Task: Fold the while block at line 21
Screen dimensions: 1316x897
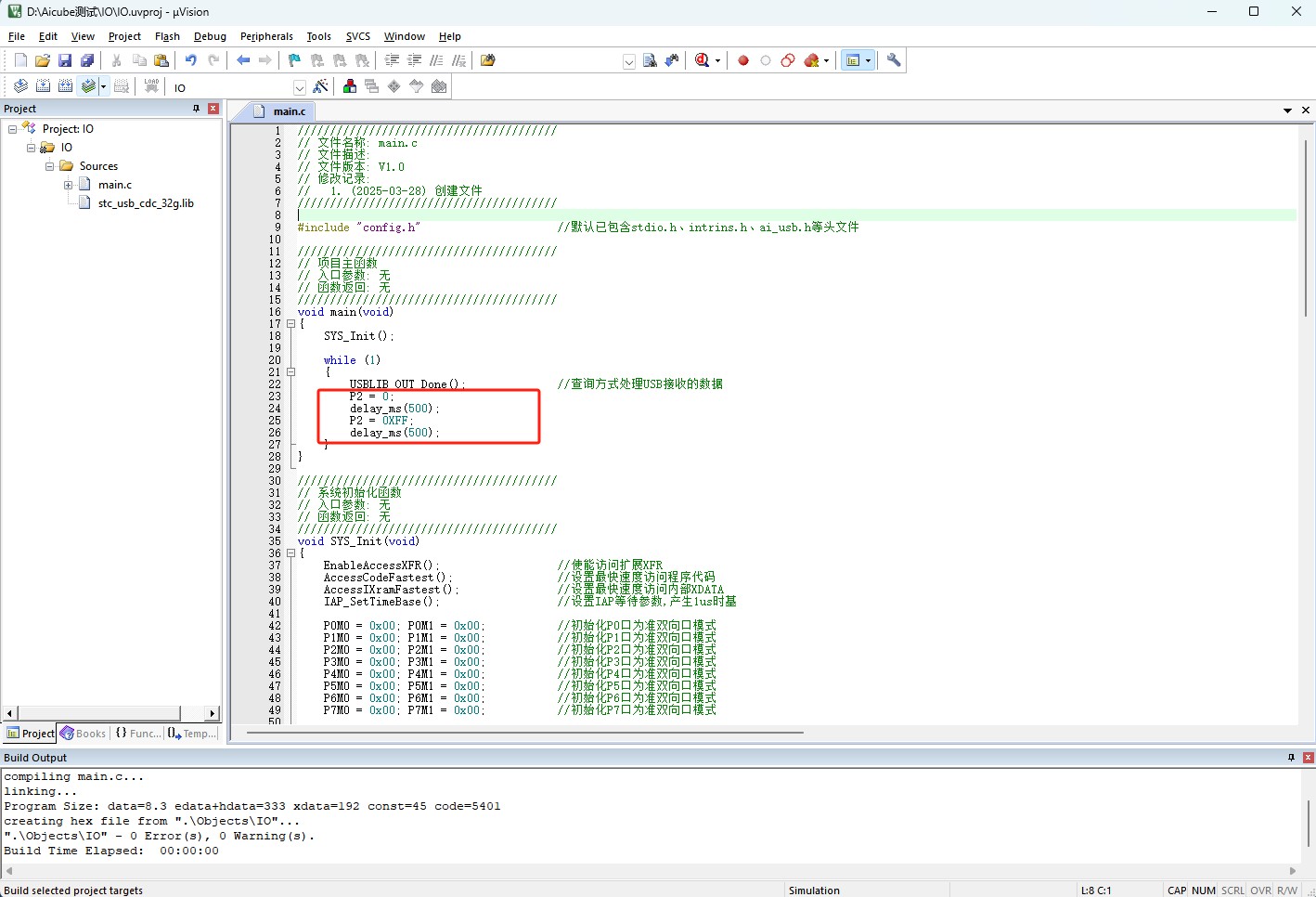Action: click(290, 372)
